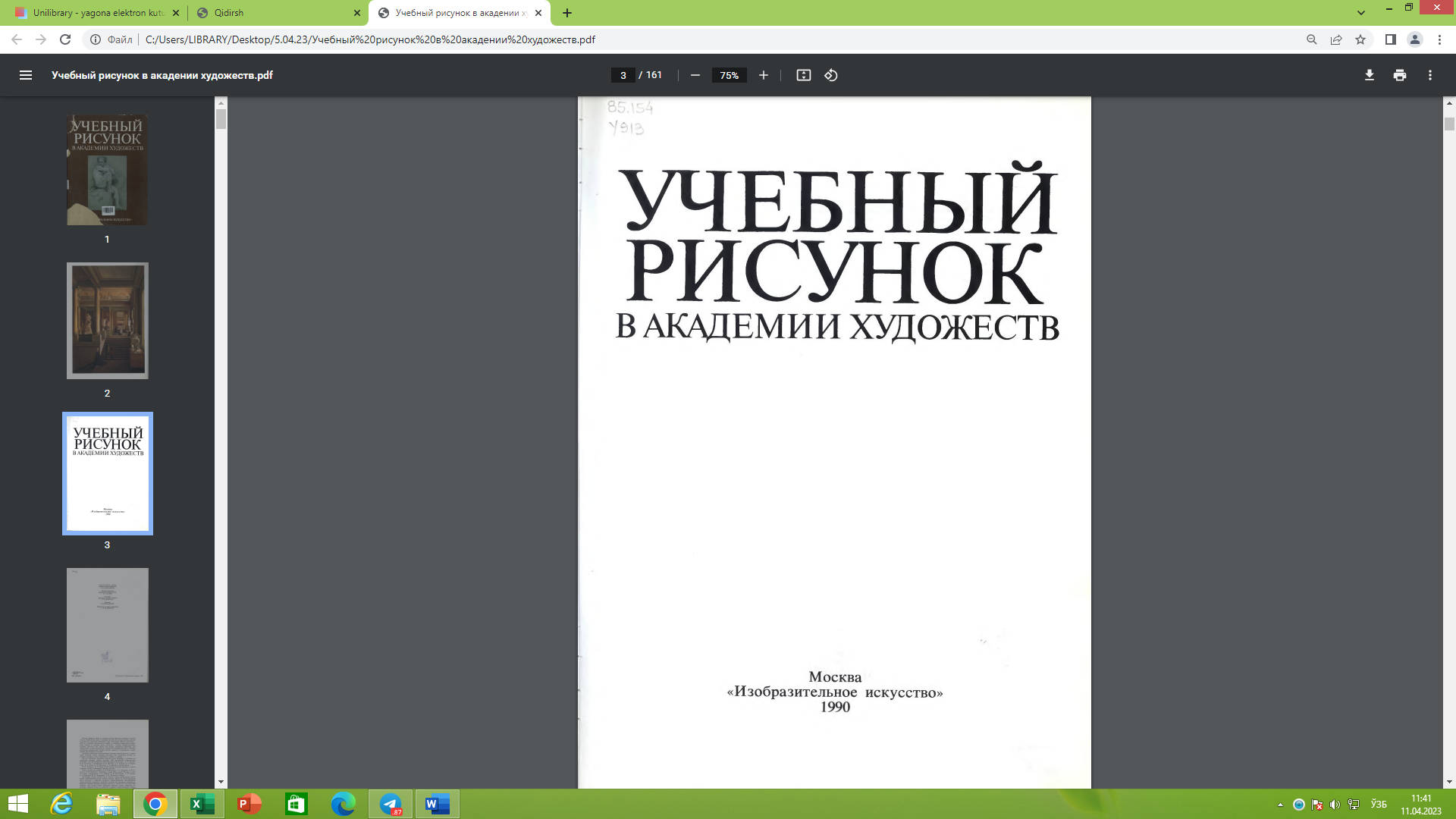
Task: Click the fit-to-page icon
Action: tap(803, 75)
